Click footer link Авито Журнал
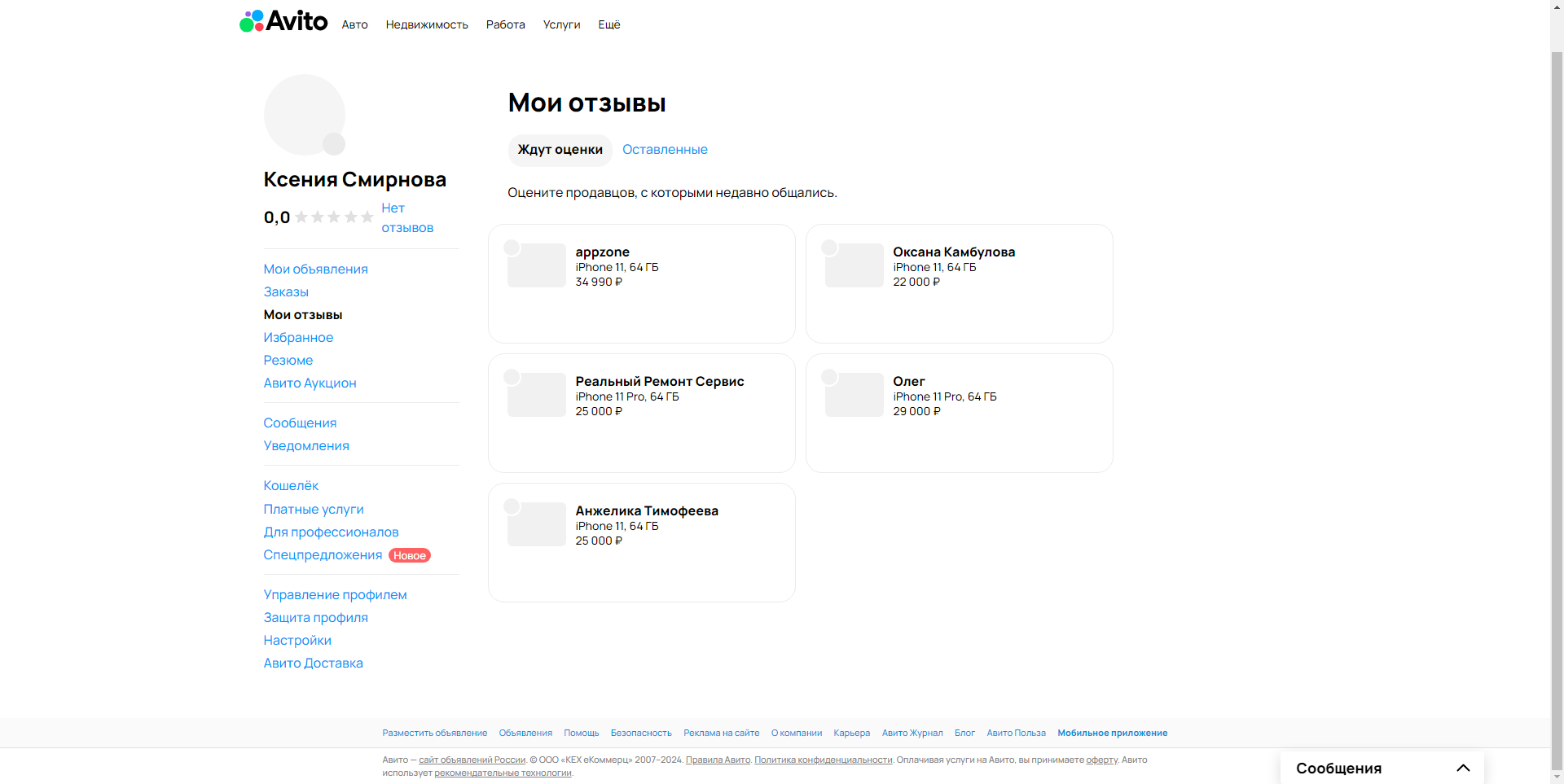This screenshot has height=784, width=1564. pyautogui.click(x=912, y=733)
